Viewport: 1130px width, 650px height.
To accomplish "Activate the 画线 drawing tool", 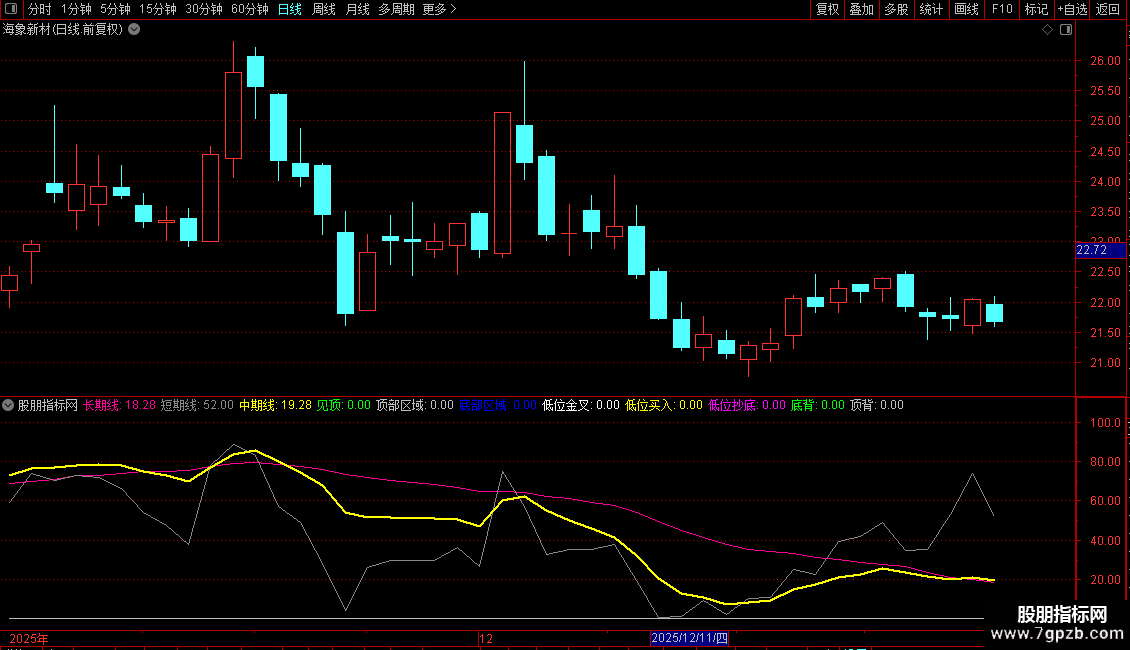I will [x=966, y=9].
